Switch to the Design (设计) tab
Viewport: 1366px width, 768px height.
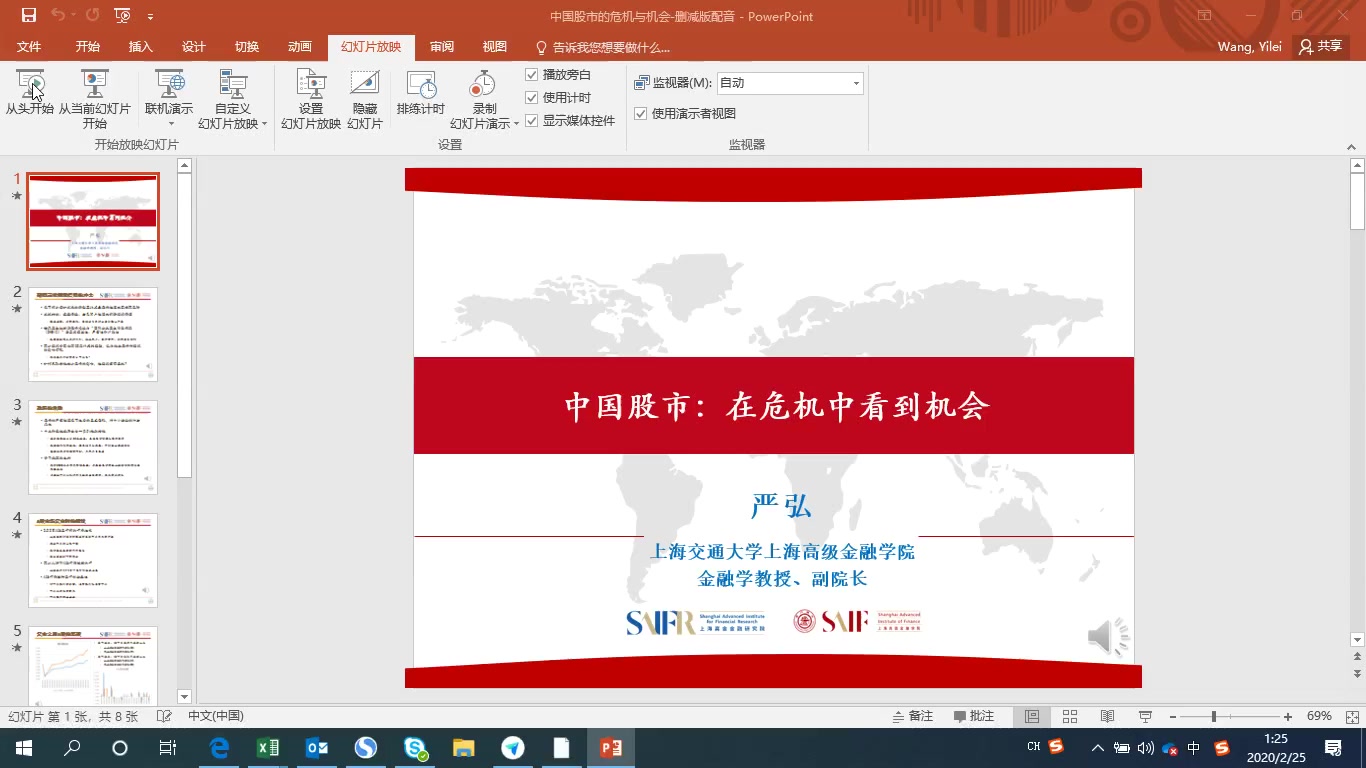pos(194,47)
